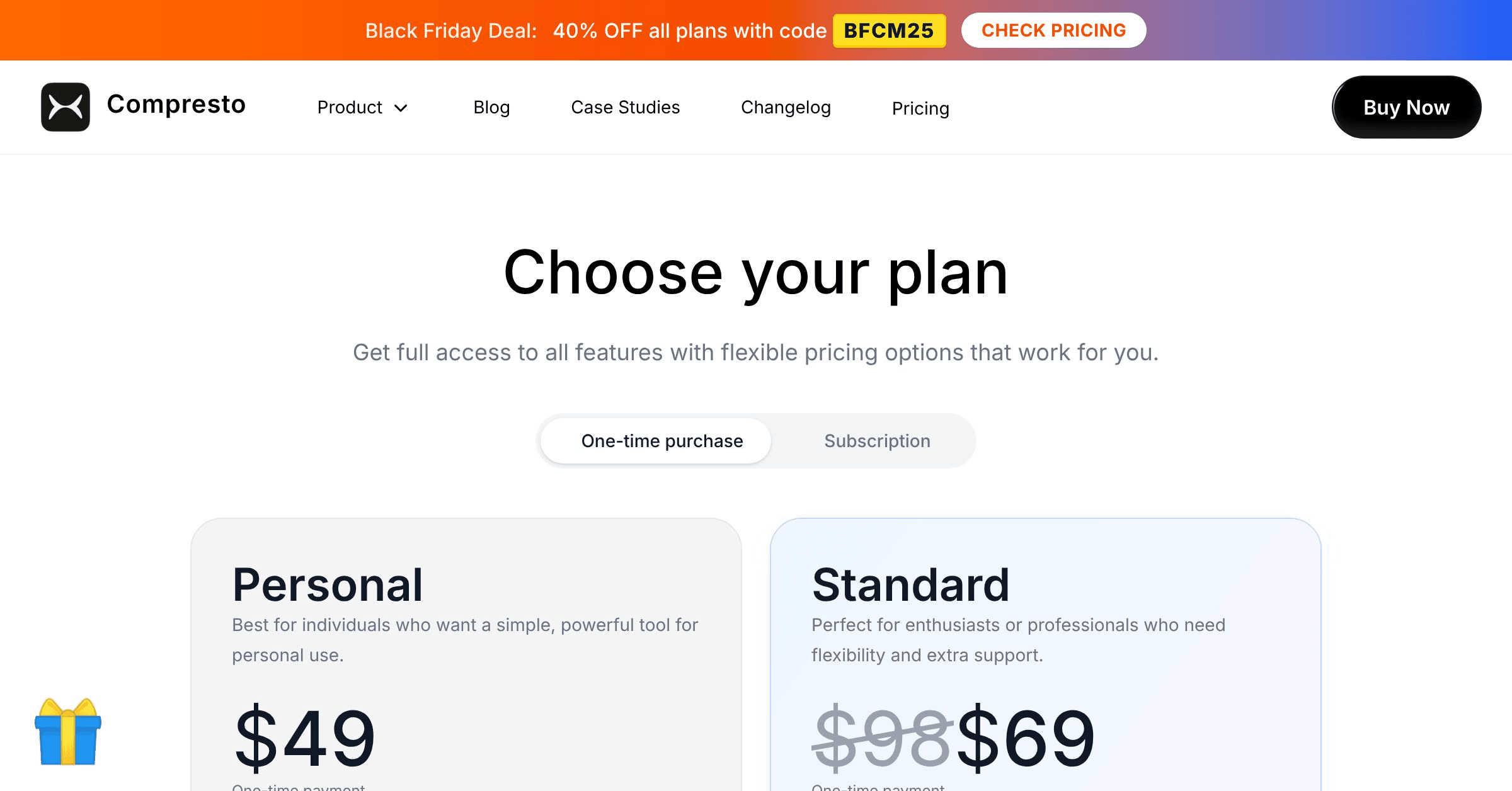Select the Personal plan heading
This screenshot has height=791, width=1512.
tap(328, 584)
